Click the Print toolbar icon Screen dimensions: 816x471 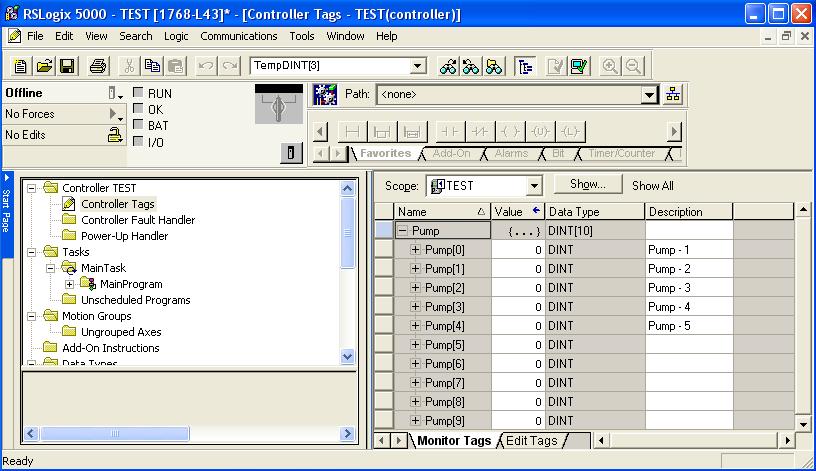(x=98, y=66)
